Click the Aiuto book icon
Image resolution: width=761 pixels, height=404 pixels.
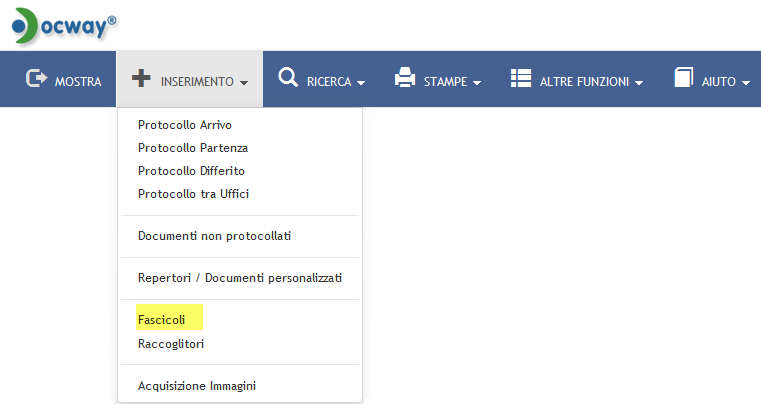pos(684,78)
